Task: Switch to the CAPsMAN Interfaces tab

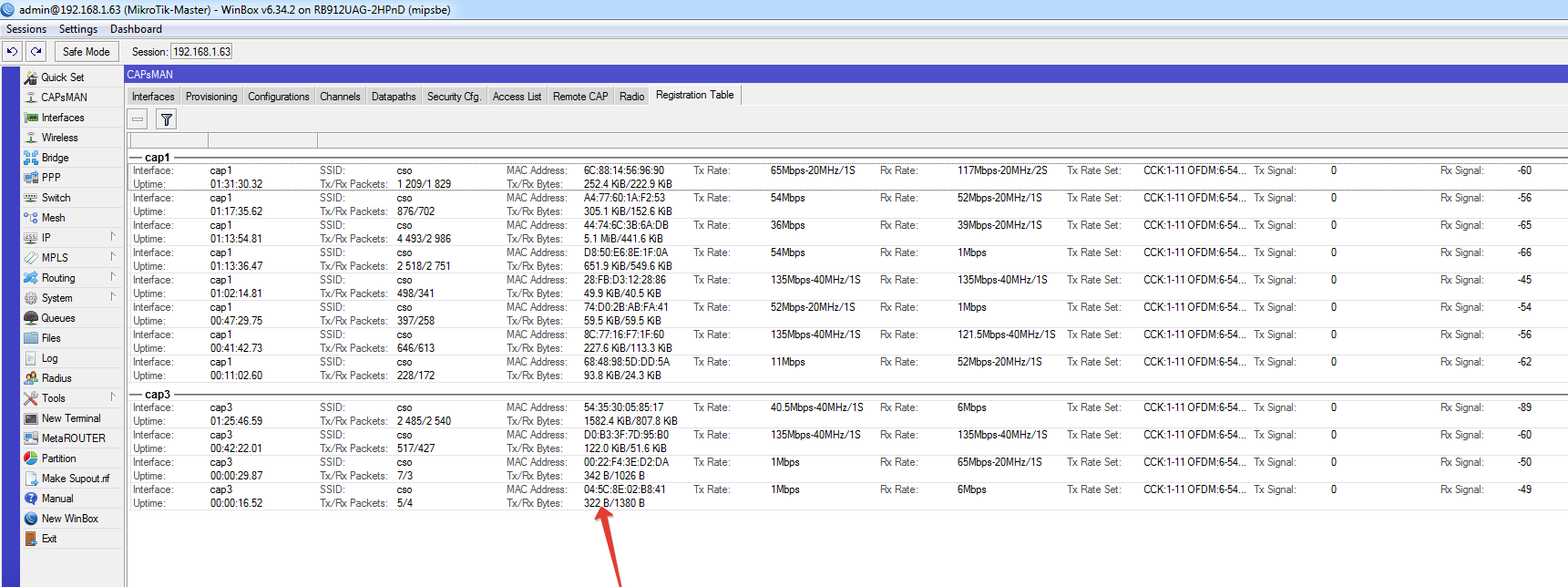Action: 153,97
